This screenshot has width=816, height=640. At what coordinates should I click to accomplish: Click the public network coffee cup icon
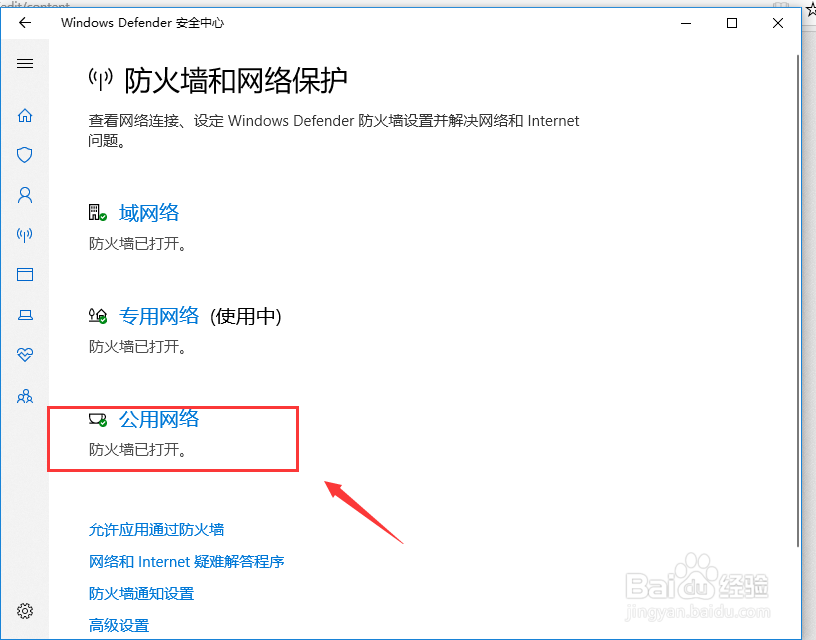(97, 419)
